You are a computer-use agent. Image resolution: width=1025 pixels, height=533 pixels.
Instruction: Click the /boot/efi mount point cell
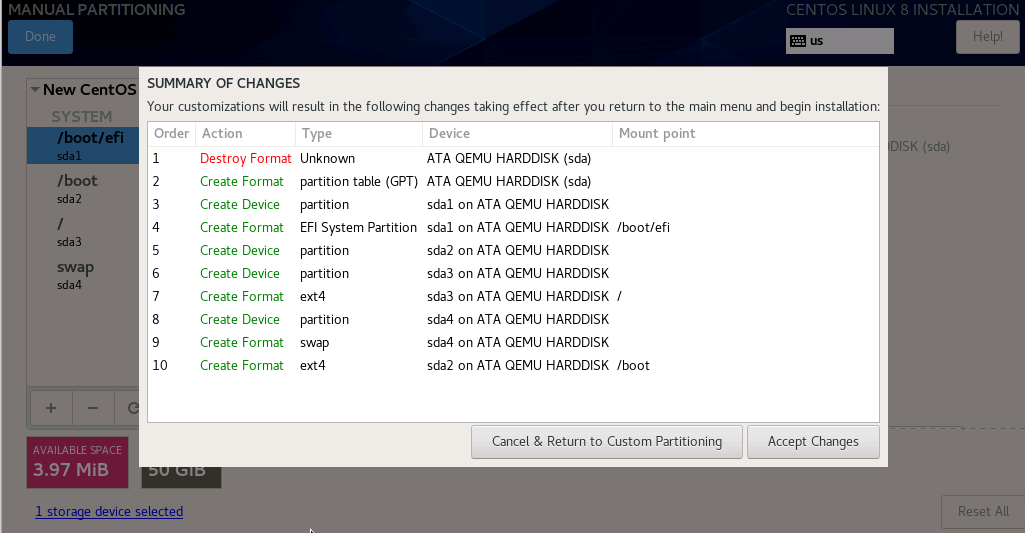643,228
